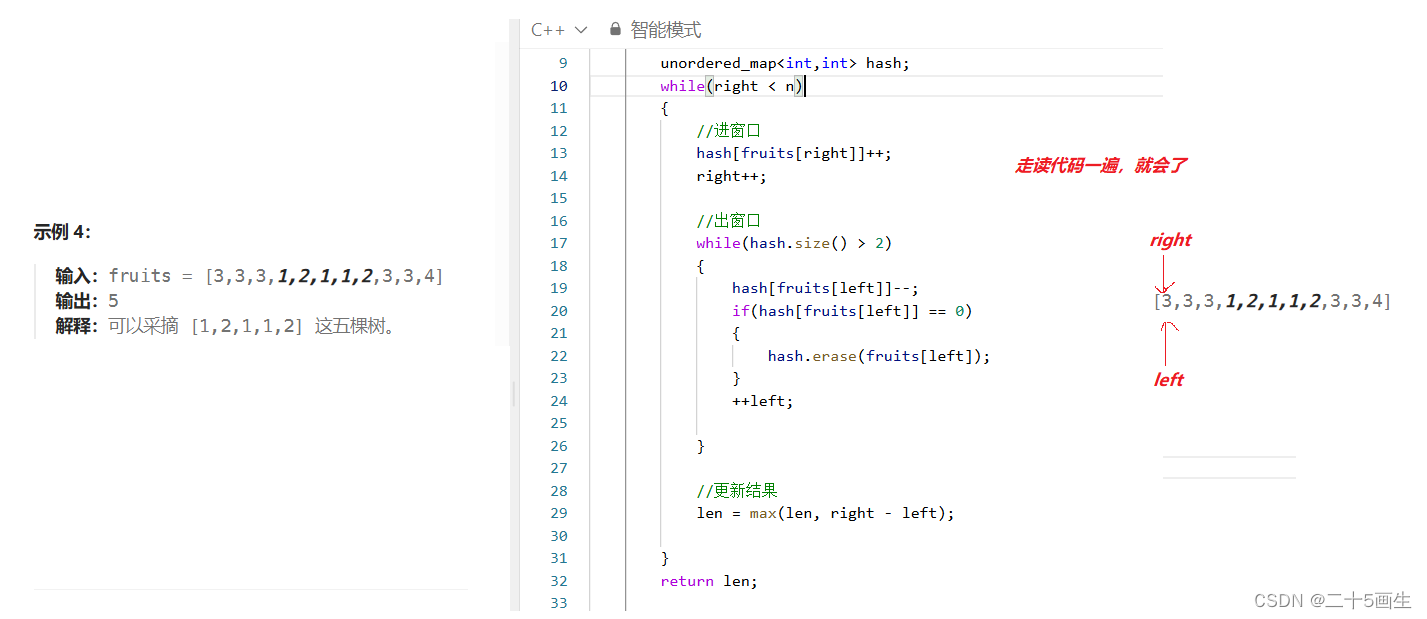1427x619 pixels.
Task: Click the lock icon beside 智能模式
Action: 615,30
